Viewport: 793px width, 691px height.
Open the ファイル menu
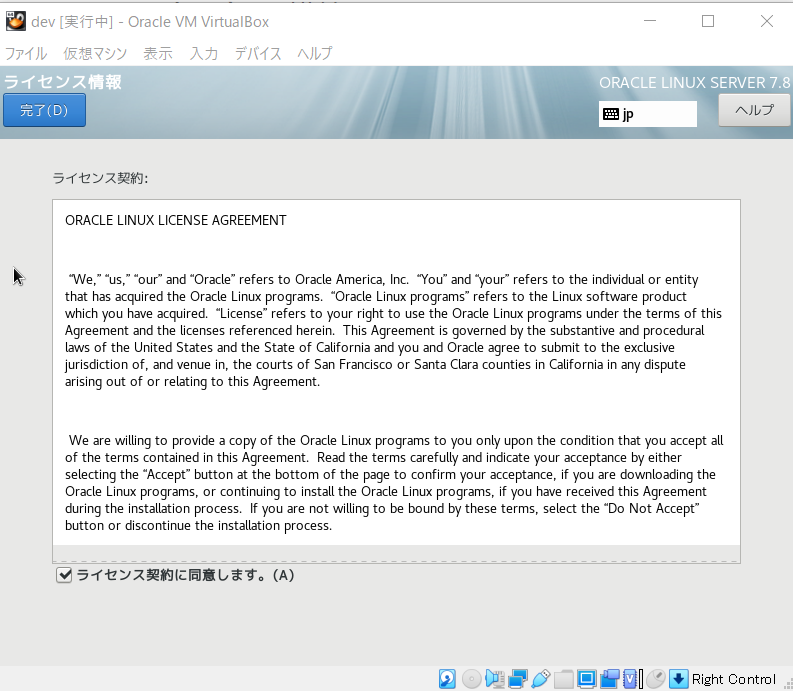tap(26, 53)
